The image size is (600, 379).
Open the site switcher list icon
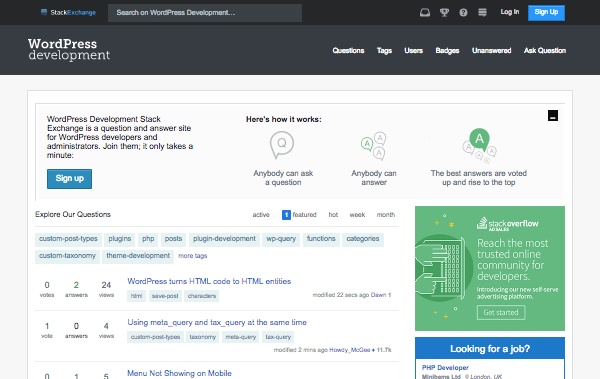483,13
